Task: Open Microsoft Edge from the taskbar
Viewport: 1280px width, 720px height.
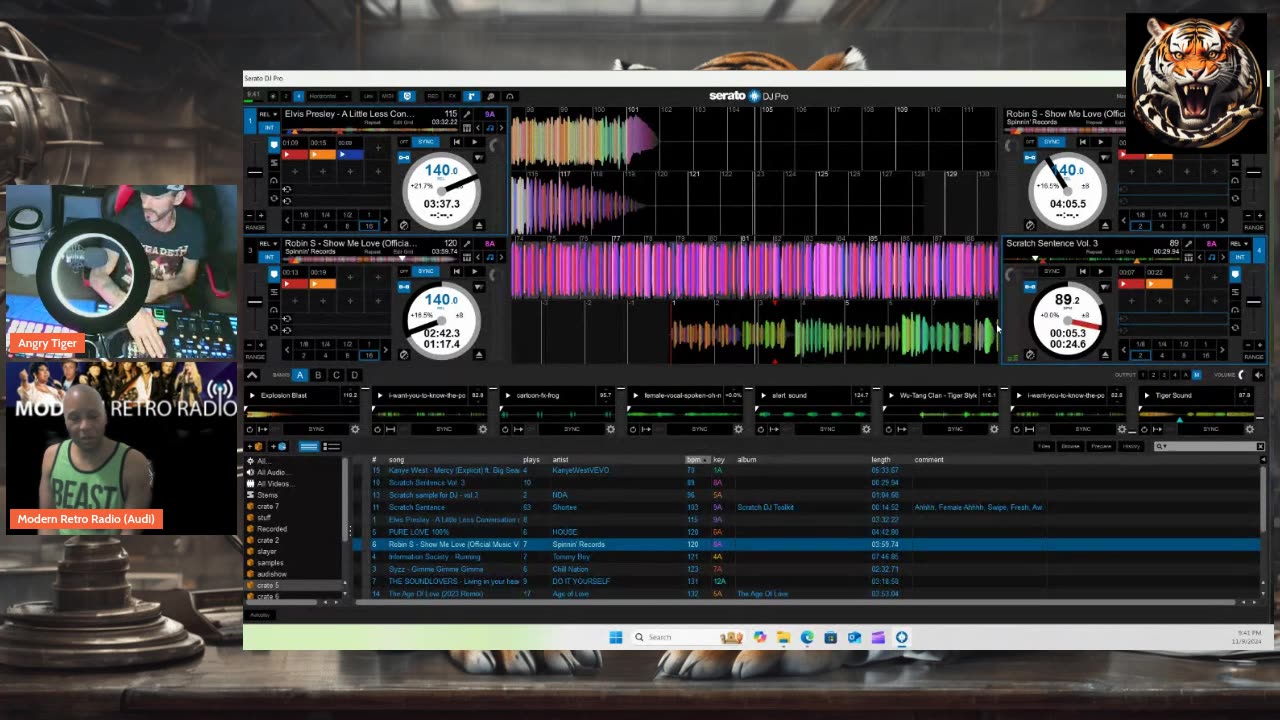Action: click(x=807, y=637)
